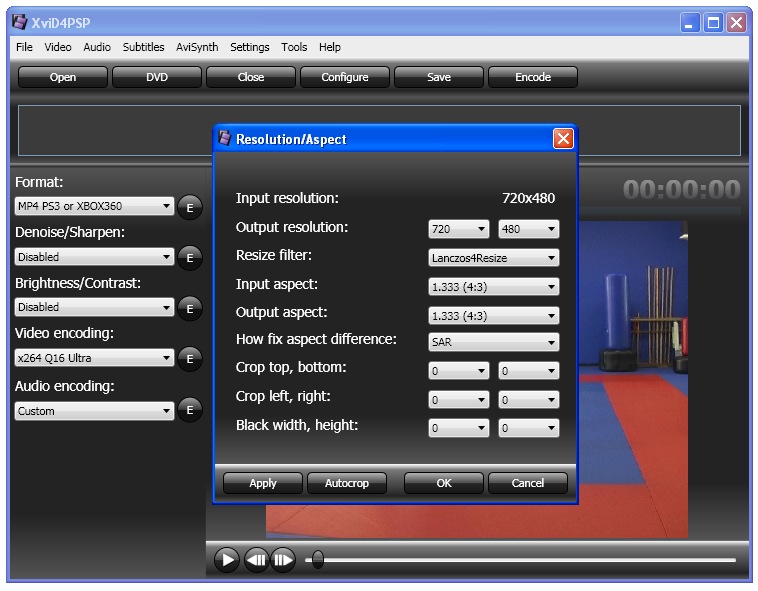Image resolution: width=758 pixels, height=591 pixels.
Task: Click the 720x480 input resolution value
Action: point(528,198)
